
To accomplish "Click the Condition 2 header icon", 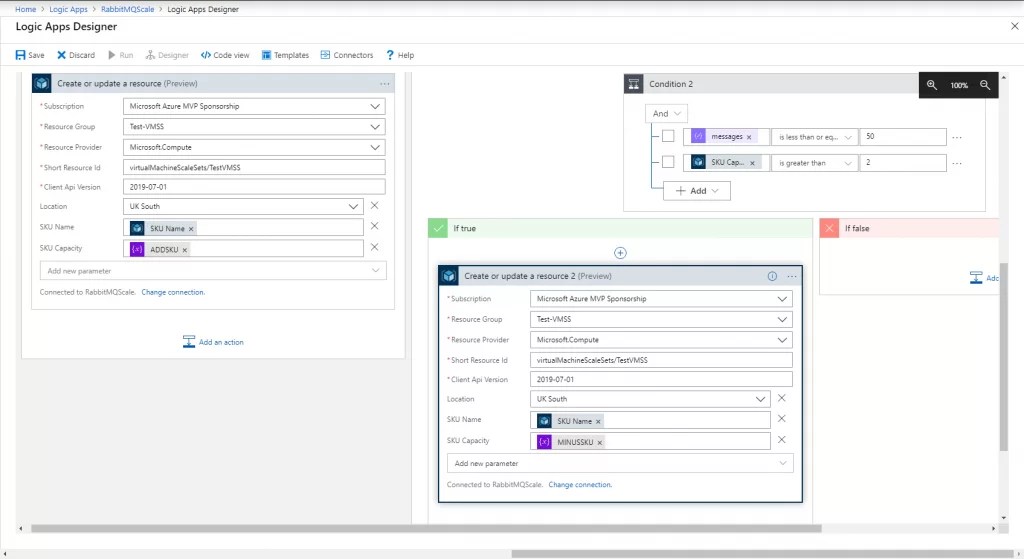I will pos(633,84).
